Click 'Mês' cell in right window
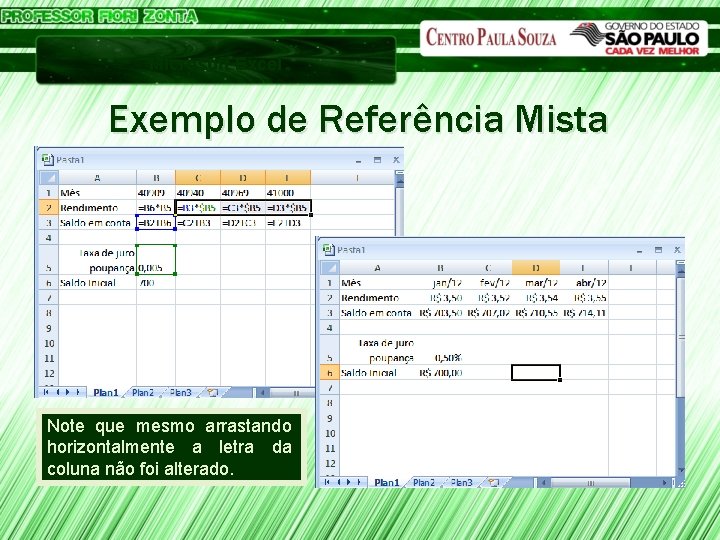 coord(377,282)
